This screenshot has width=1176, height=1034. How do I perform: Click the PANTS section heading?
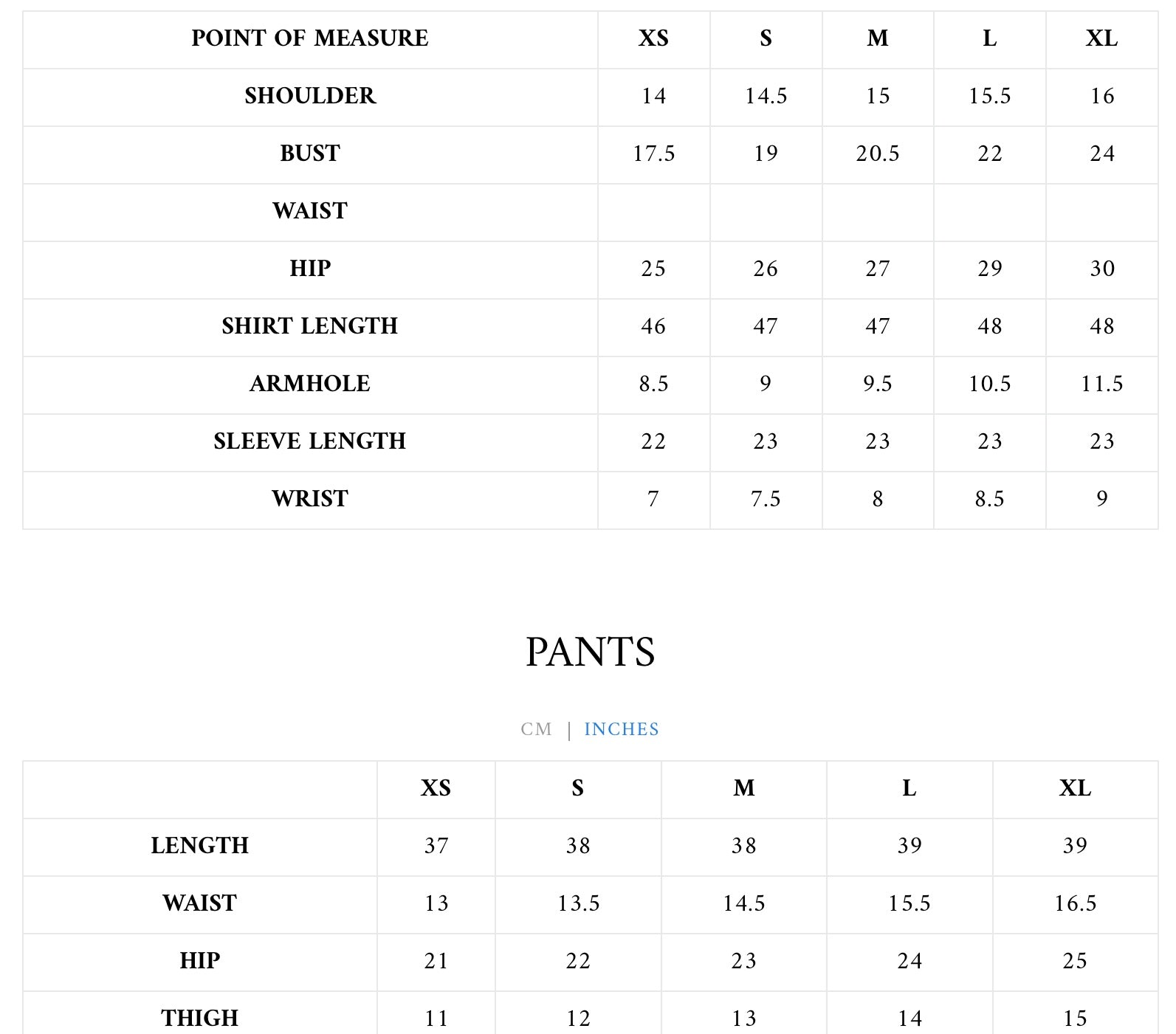(x=590, y=652)
